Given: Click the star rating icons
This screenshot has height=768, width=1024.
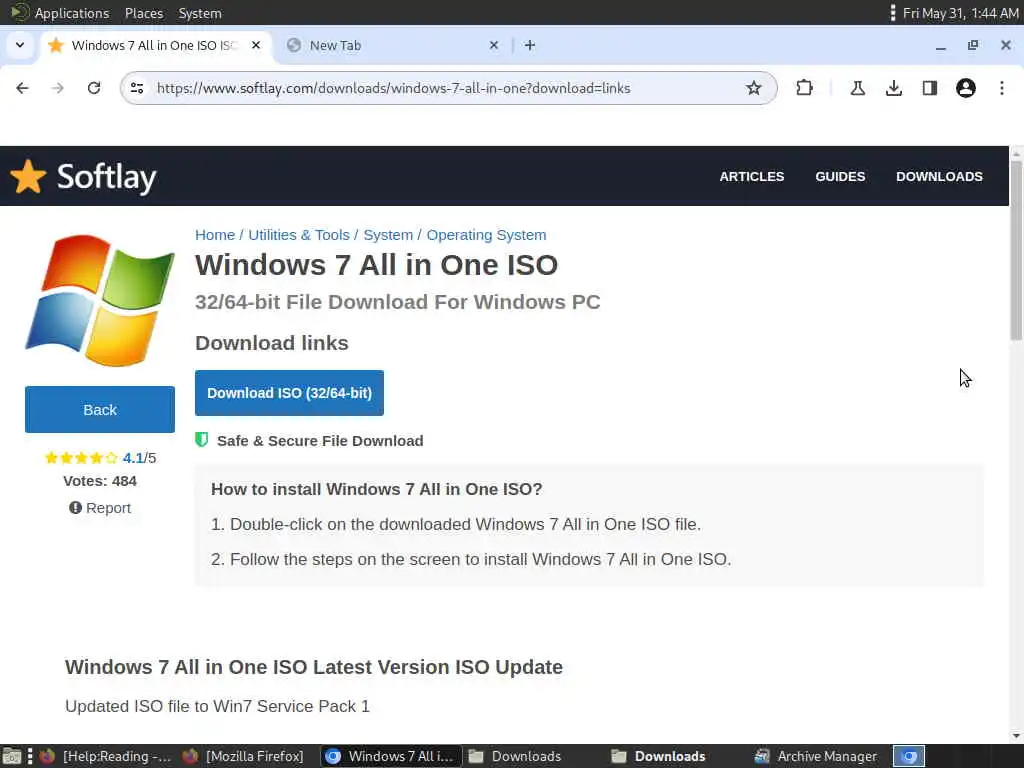Looking at the screenshot, I should pos(81,458).
